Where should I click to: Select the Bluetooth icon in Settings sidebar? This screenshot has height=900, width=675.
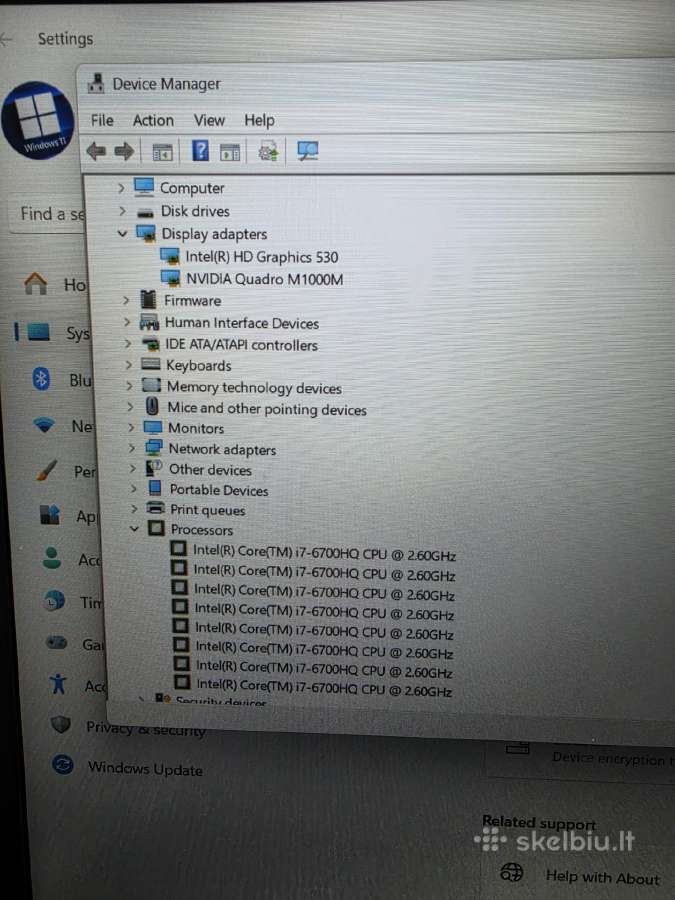click(x=41, y=379)
